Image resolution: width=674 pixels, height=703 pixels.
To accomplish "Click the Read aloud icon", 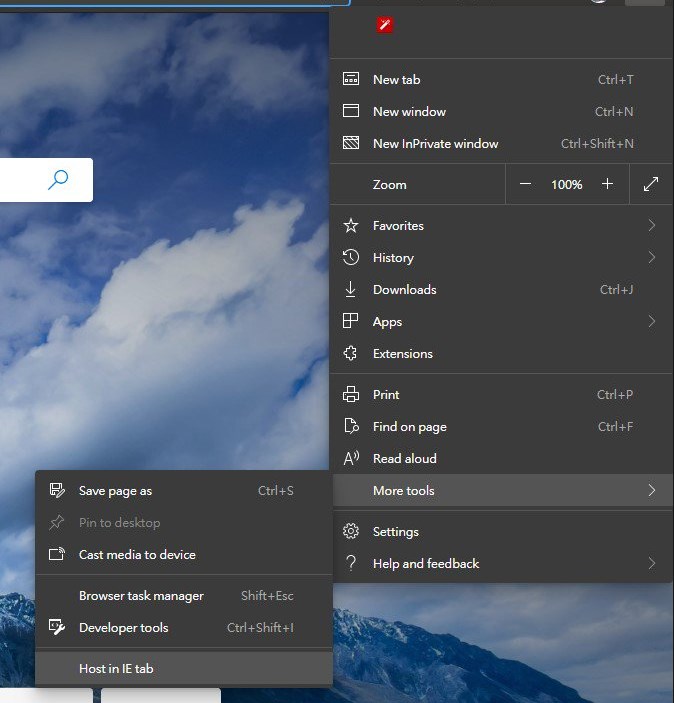I will tap(351, 459).
